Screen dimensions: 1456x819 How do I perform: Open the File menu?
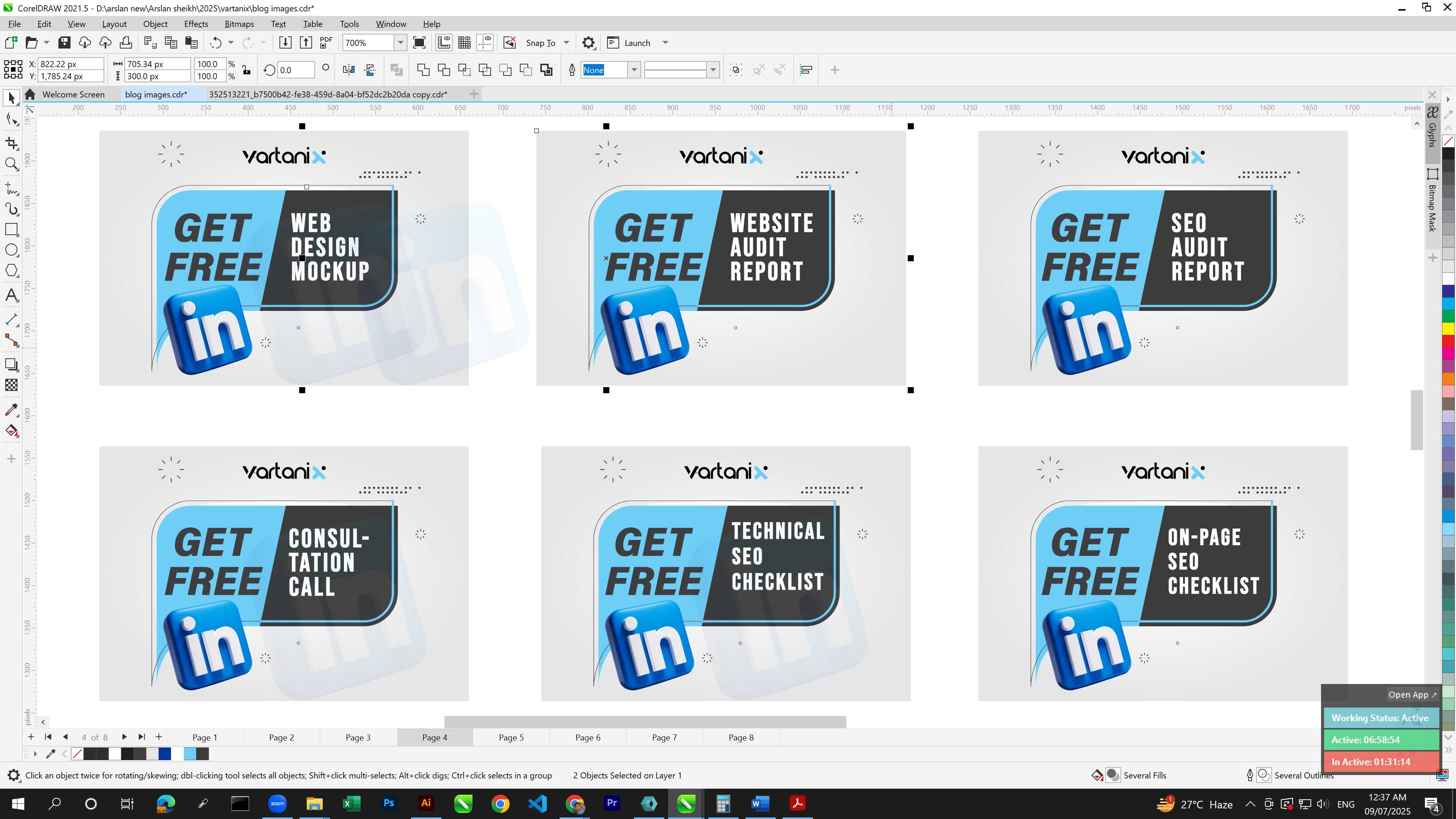14,24
